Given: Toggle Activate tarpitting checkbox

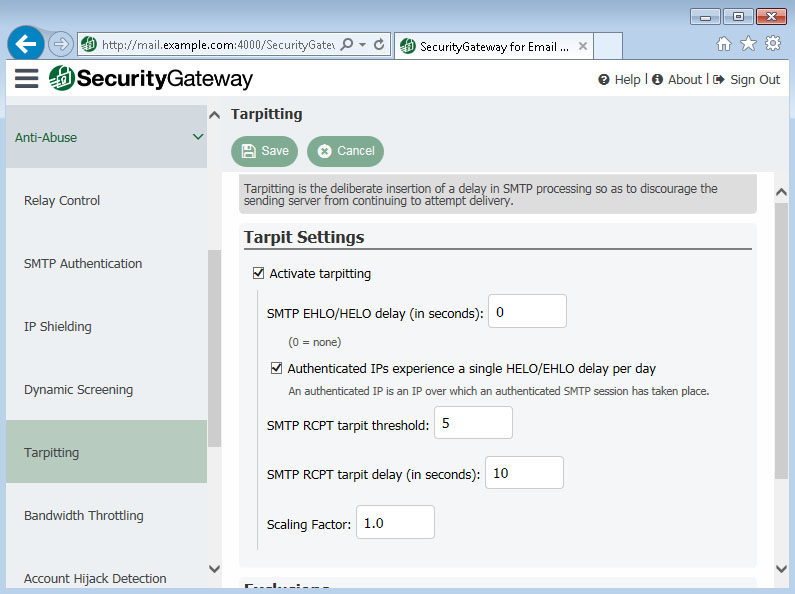Looking at the screenshot, I should point(259,273).
